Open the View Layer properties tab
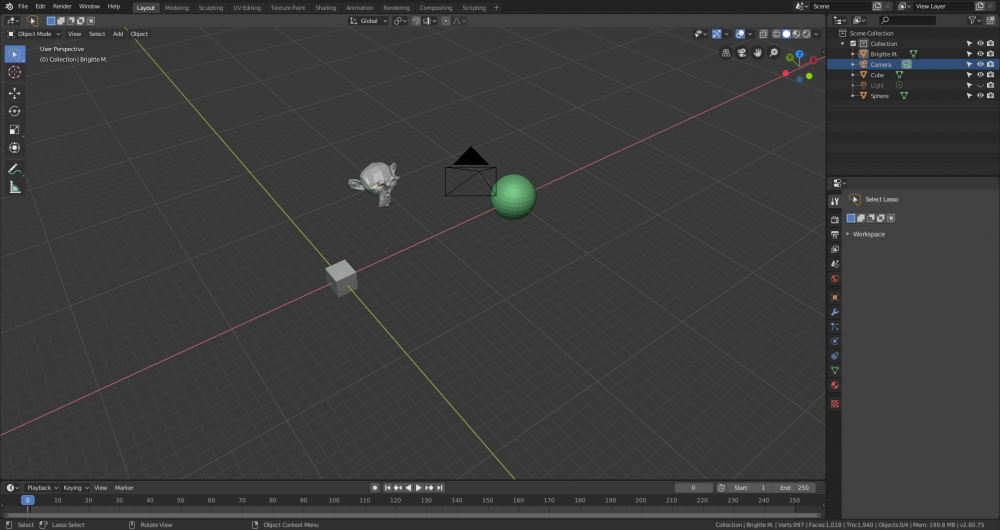The image size is (1000, 530). (x=835, y=249)
